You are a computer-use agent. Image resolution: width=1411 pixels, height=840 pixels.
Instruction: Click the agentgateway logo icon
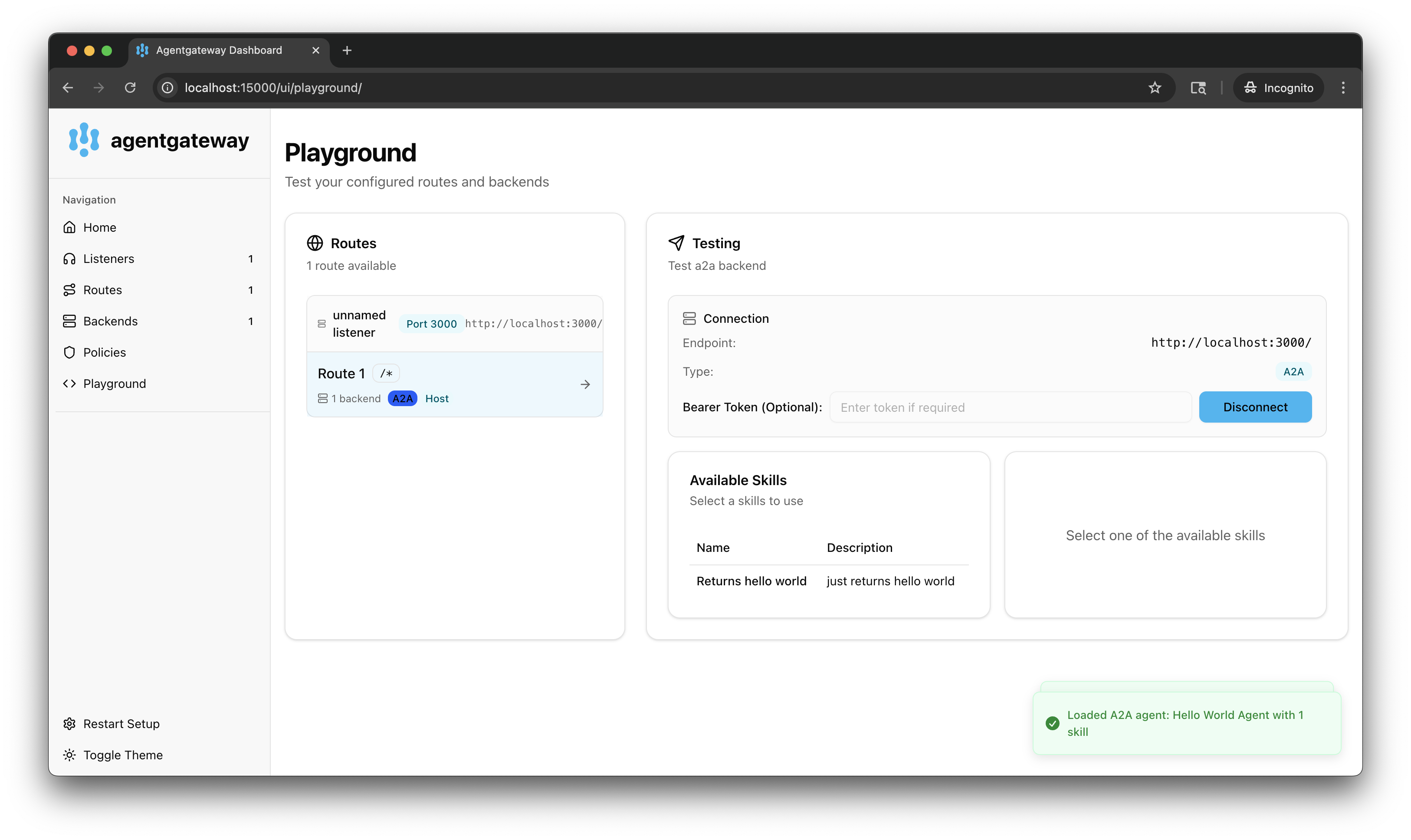84,140
